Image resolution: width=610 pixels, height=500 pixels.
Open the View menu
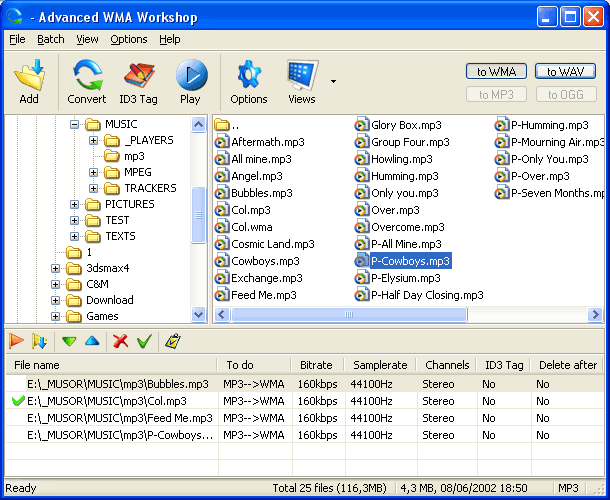[x=87, y=39]
